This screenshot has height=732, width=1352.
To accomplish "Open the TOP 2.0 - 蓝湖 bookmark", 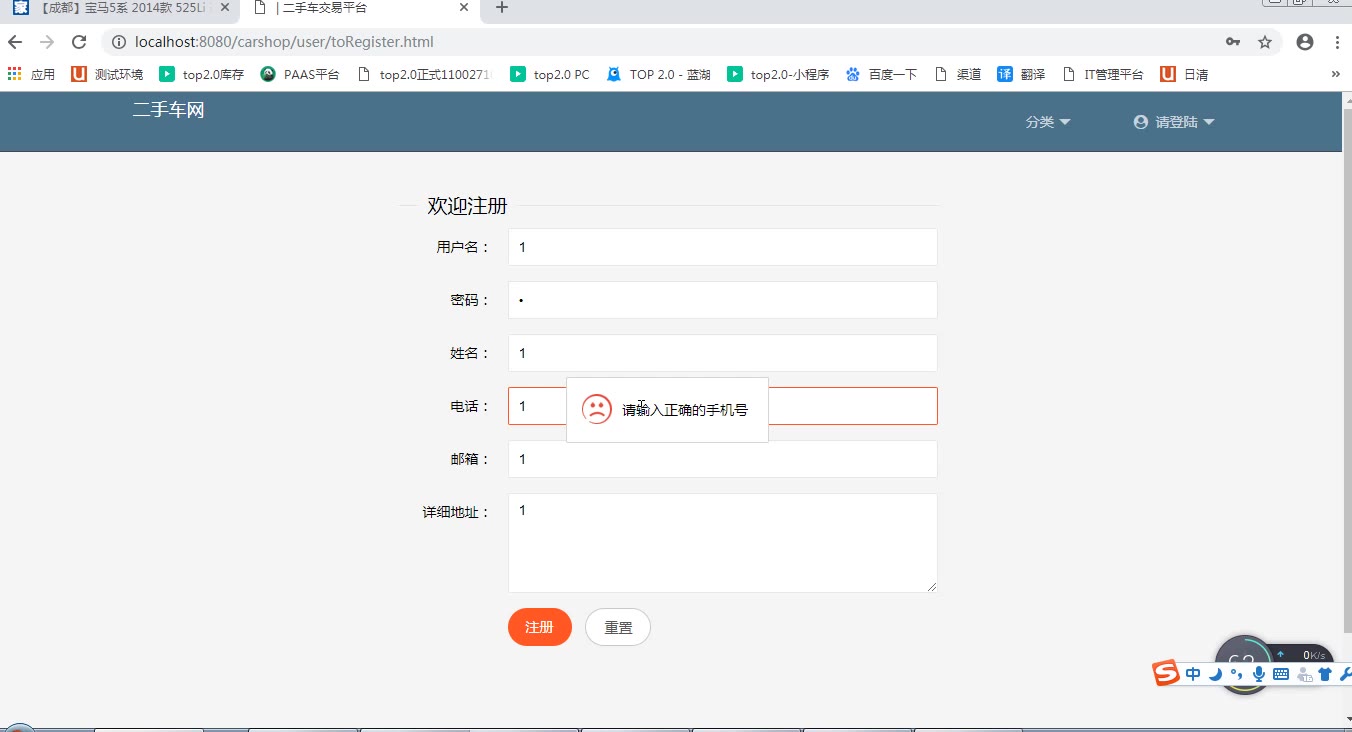I will click(x=658, y=74).
